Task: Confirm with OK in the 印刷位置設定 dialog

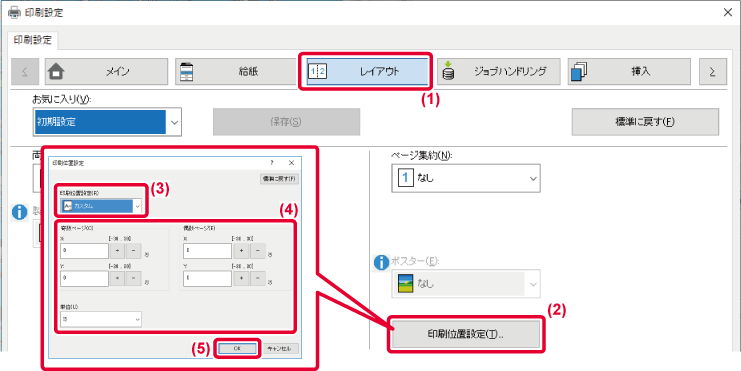Action: coord(237,348)
